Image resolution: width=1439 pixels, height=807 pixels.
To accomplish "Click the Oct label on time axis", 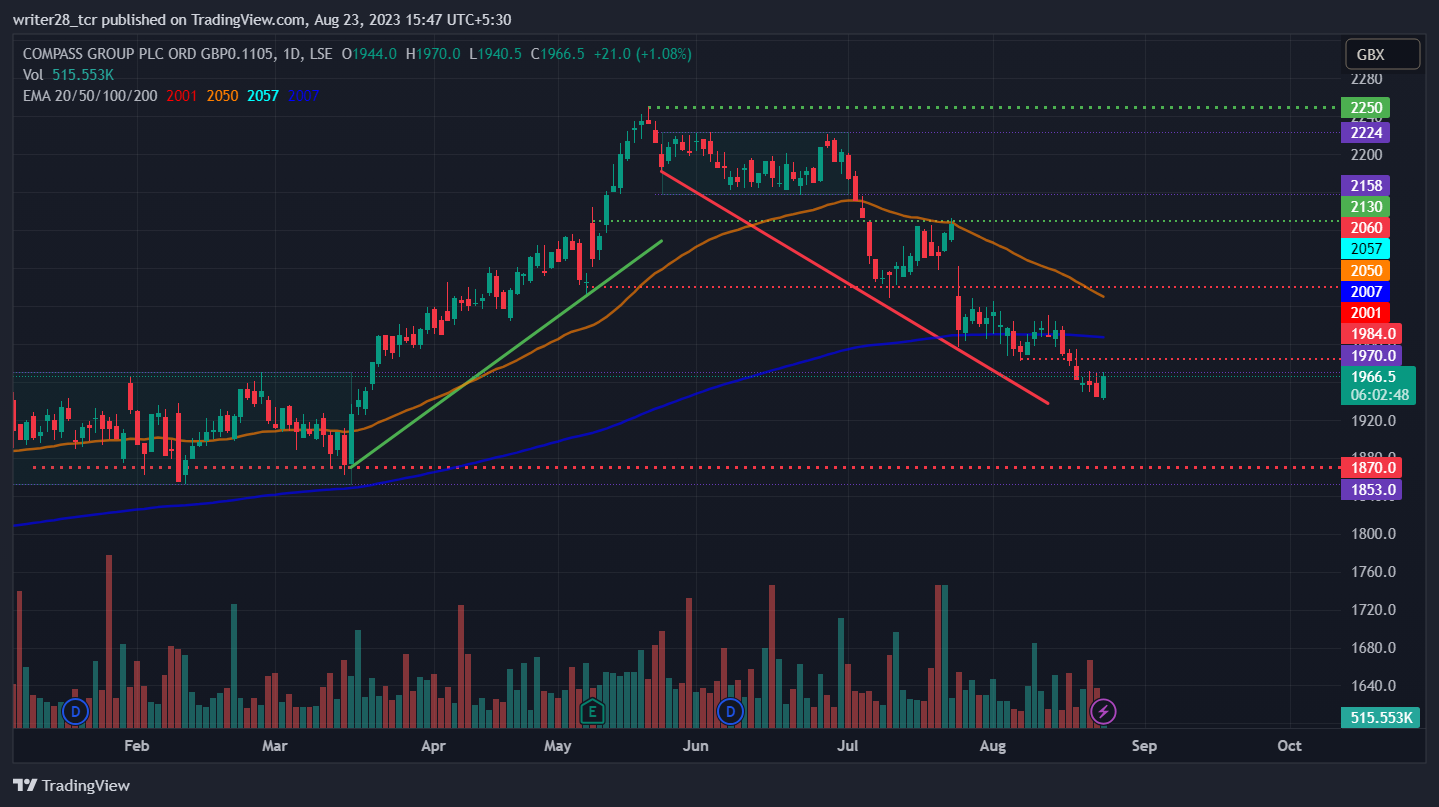I will tap(1290, 746).
